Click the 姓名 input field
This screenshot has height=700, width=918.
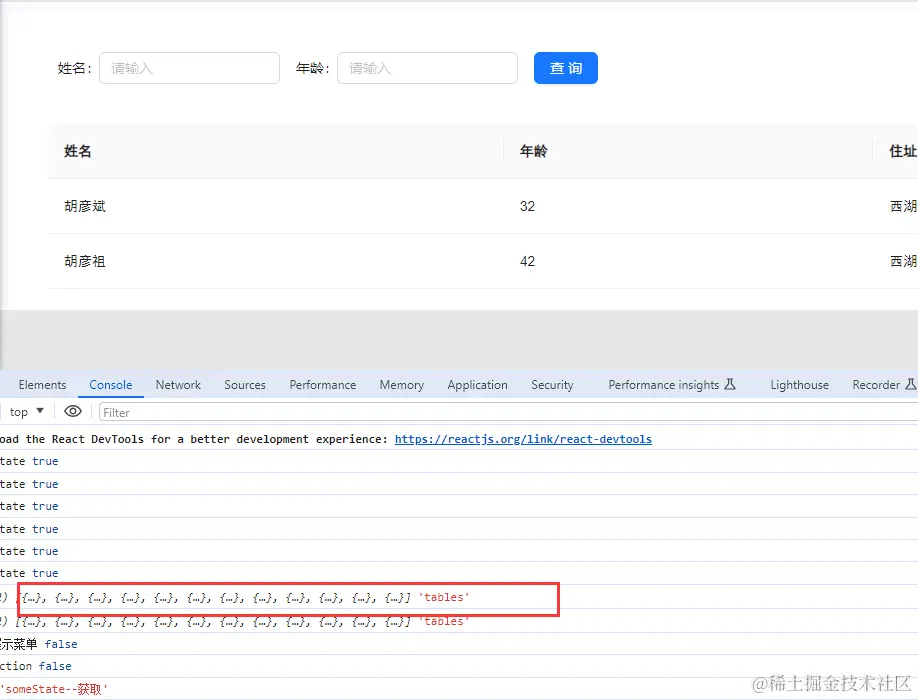tap(189, 68)
